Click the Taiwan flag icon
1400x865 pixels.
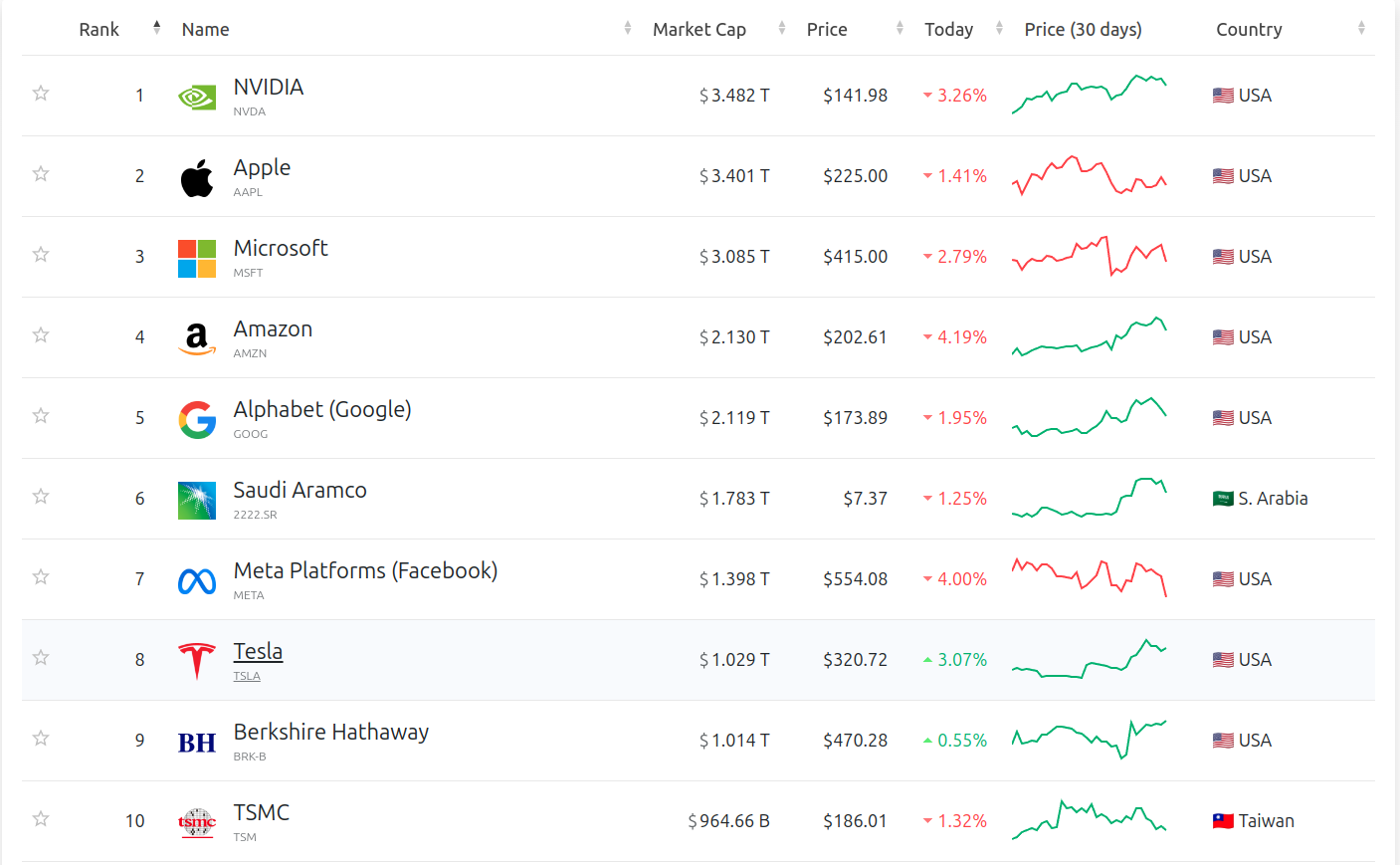click(x=1223, y=821)
